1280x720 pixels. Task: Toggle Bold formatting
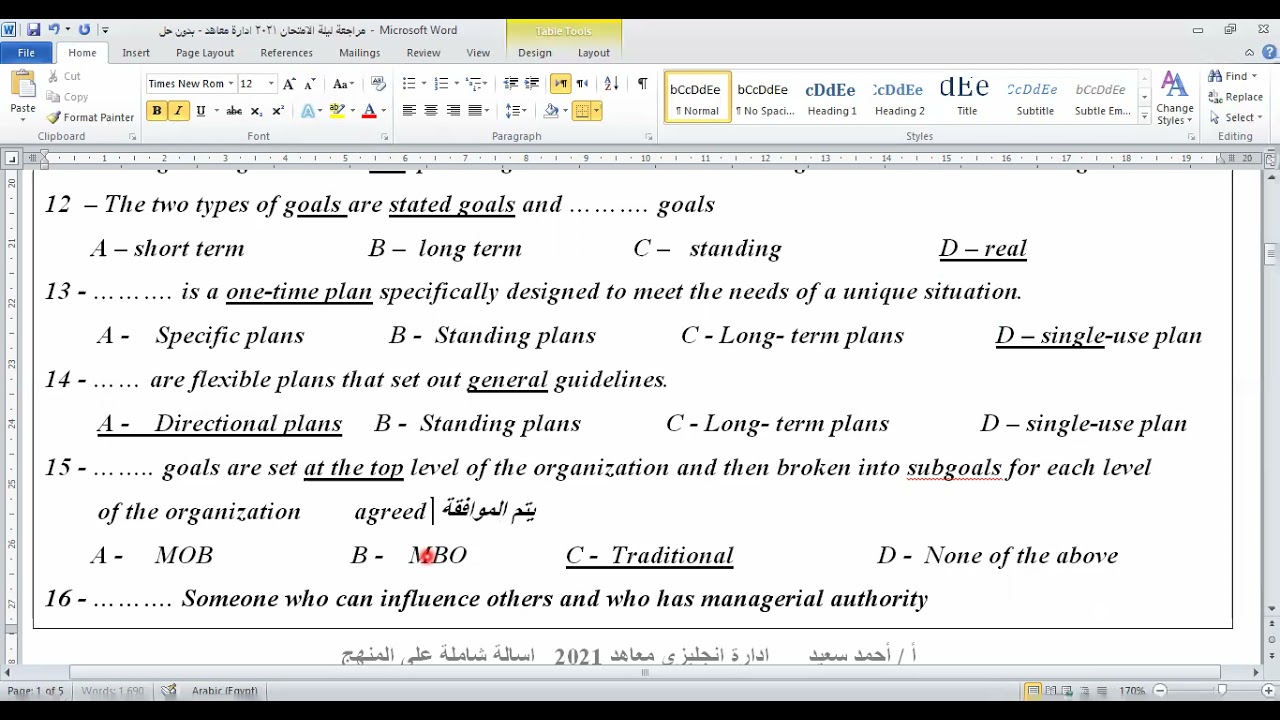[156, 111]
